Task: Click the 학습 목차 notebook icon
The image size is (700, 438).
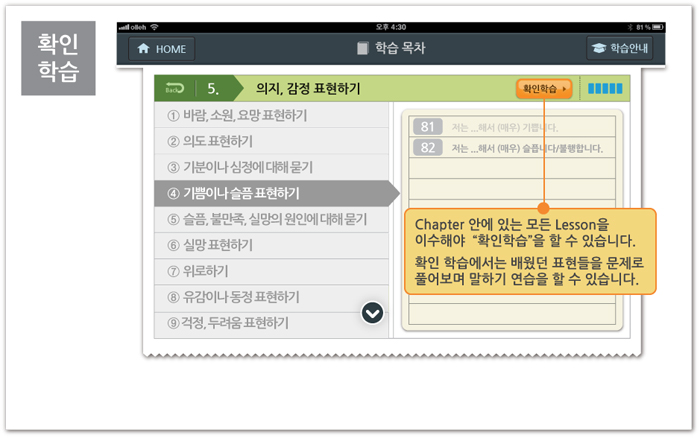Action: 363,48
